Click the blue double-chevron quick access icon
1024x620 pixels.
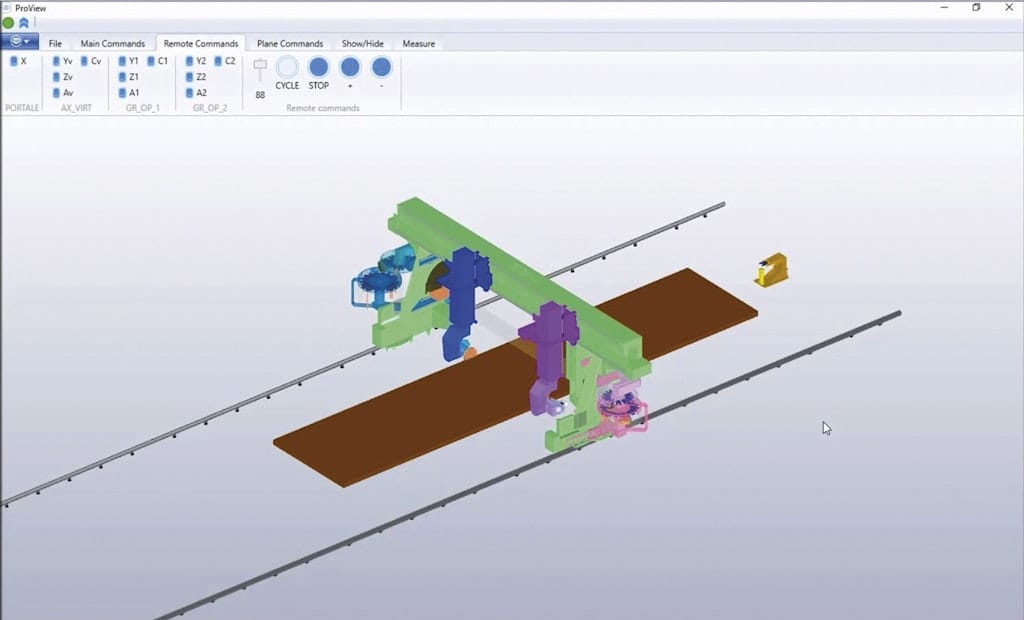pos(23,23)
